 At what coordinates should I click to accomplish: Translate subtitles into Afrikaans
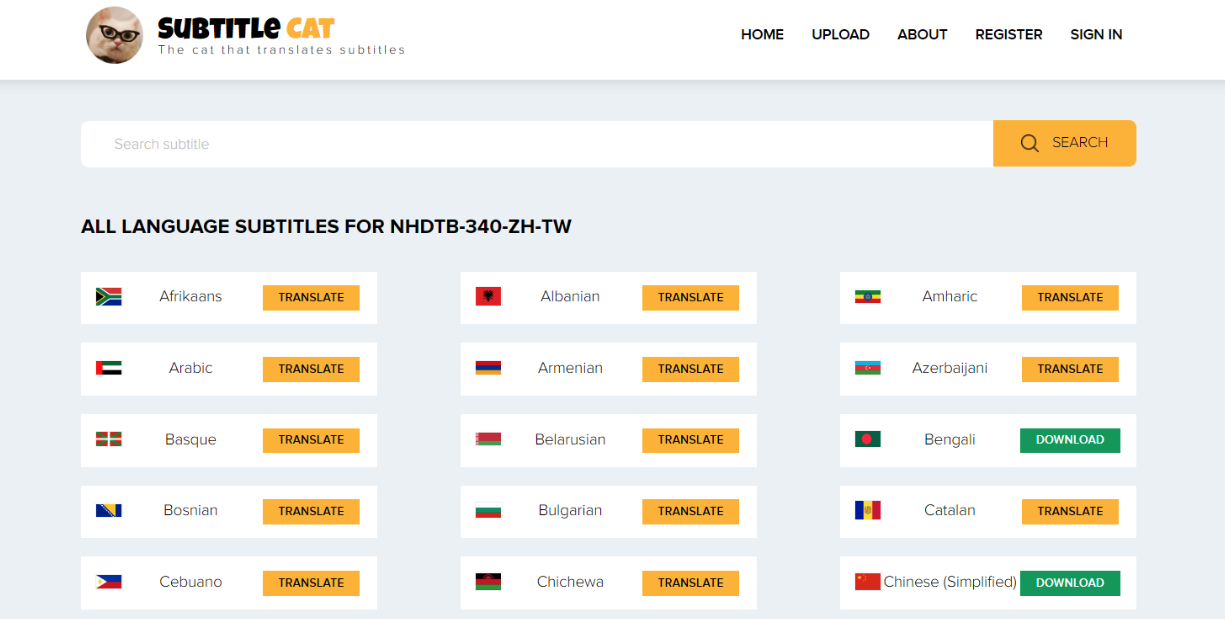click(311, 297)
